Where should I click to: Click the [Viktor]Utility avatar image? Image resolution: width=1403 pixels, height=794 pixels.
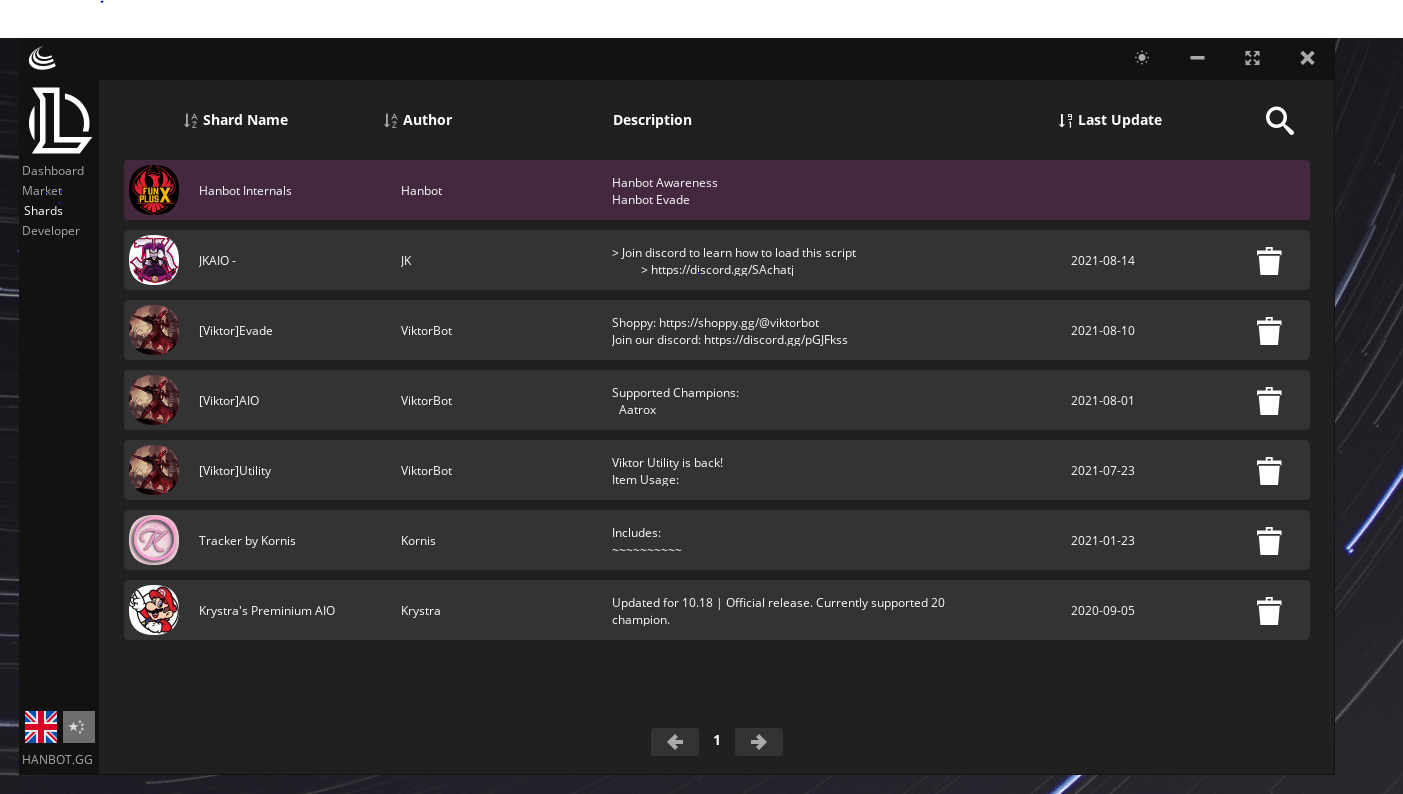(x=154, y=470)
